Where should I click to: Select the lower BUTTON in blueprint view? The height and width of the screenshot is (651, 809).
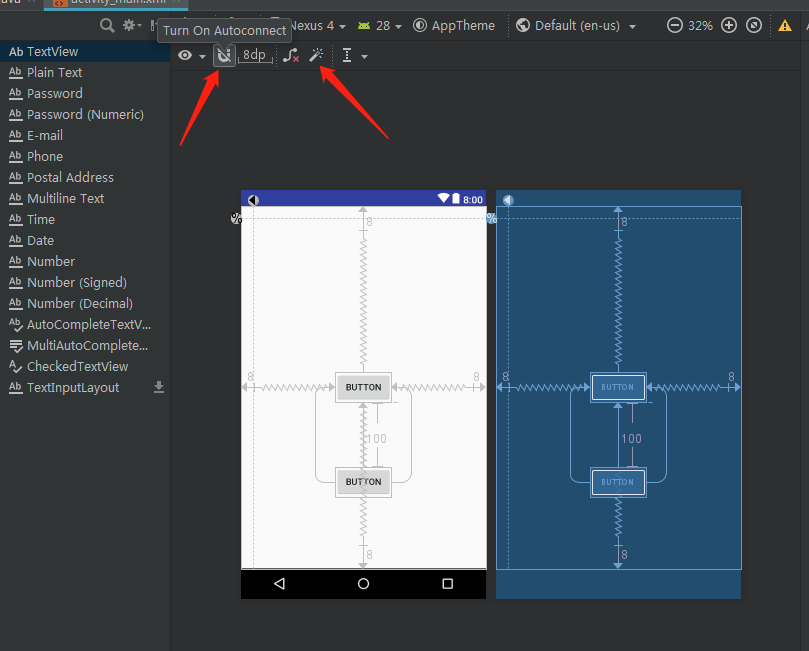pyautogui.click(x=618, y=482)
